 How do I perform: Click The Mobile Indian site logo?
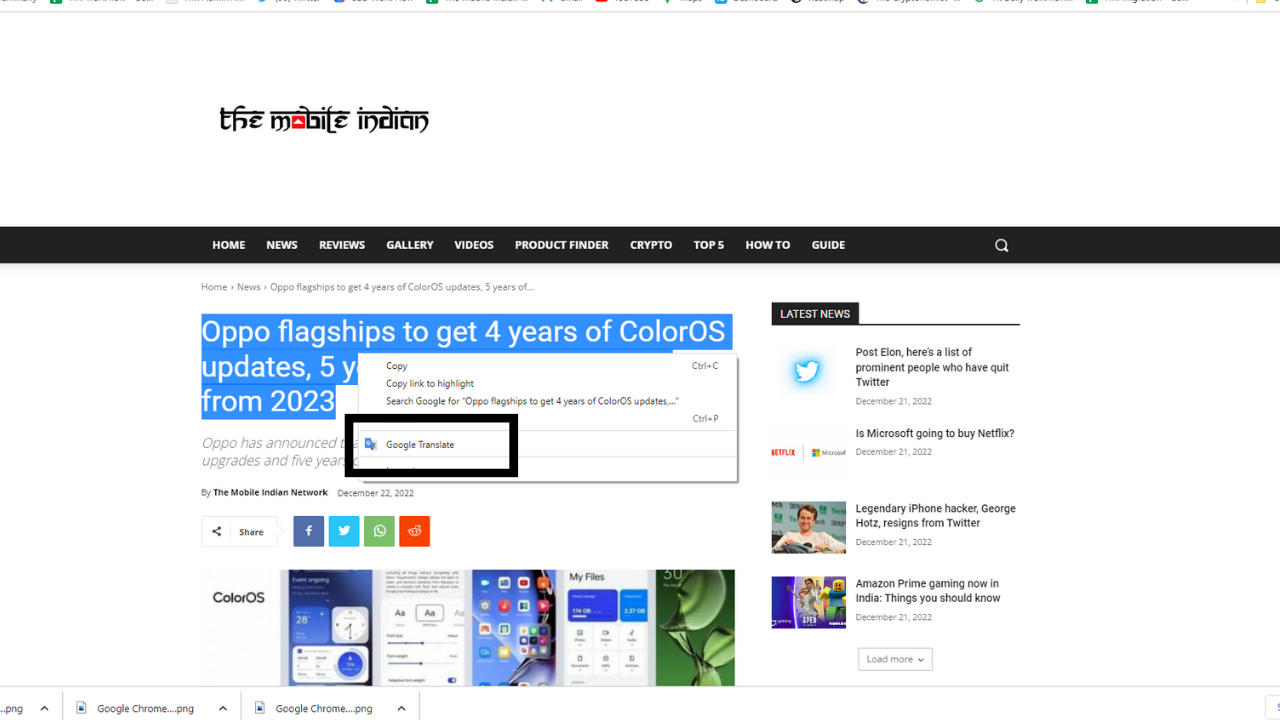(x=324, y=120)
